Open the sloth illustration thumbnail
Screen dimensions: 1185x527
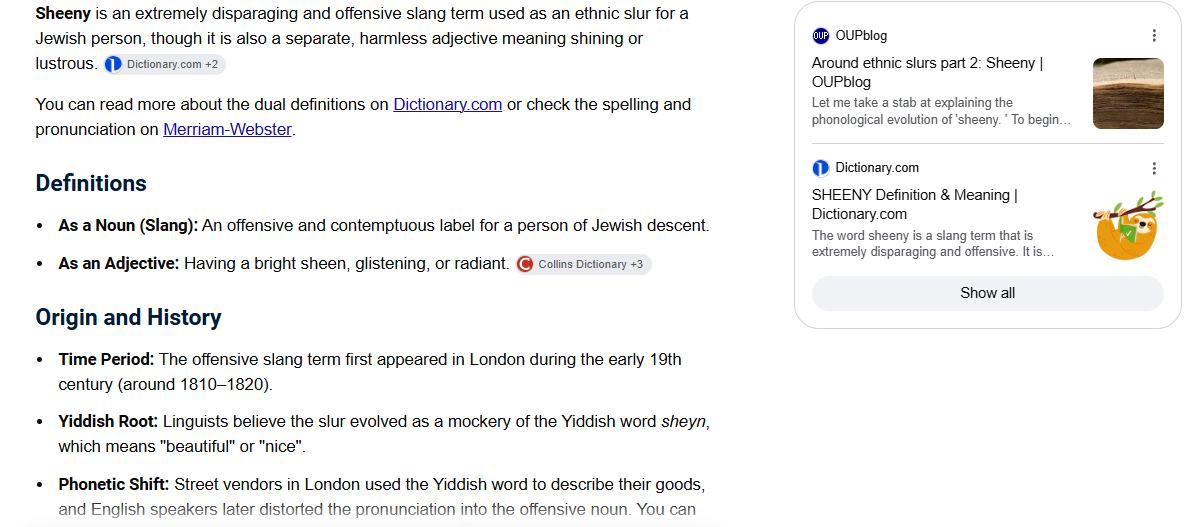[x=1128, y=225]
